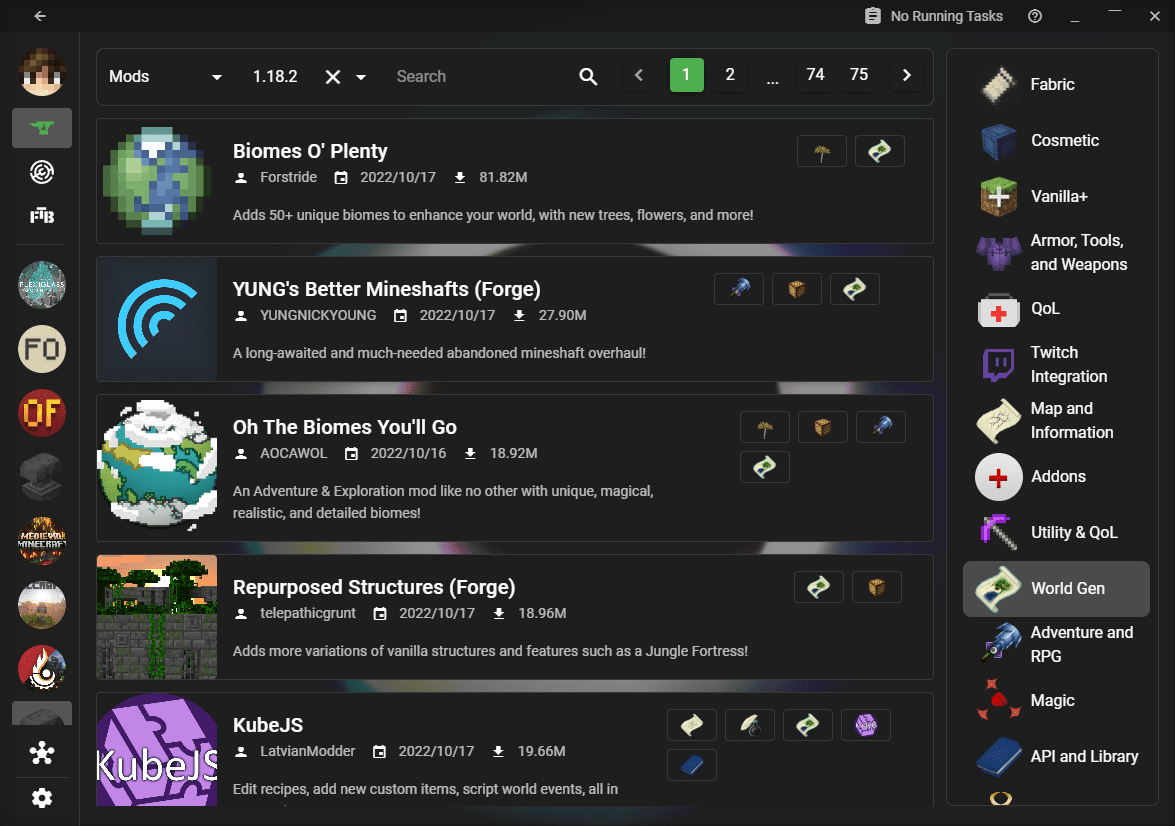Viewport: 1175px width, 826px height.
Task: Select the Map and Information category
Action: tap(1056, 420)
